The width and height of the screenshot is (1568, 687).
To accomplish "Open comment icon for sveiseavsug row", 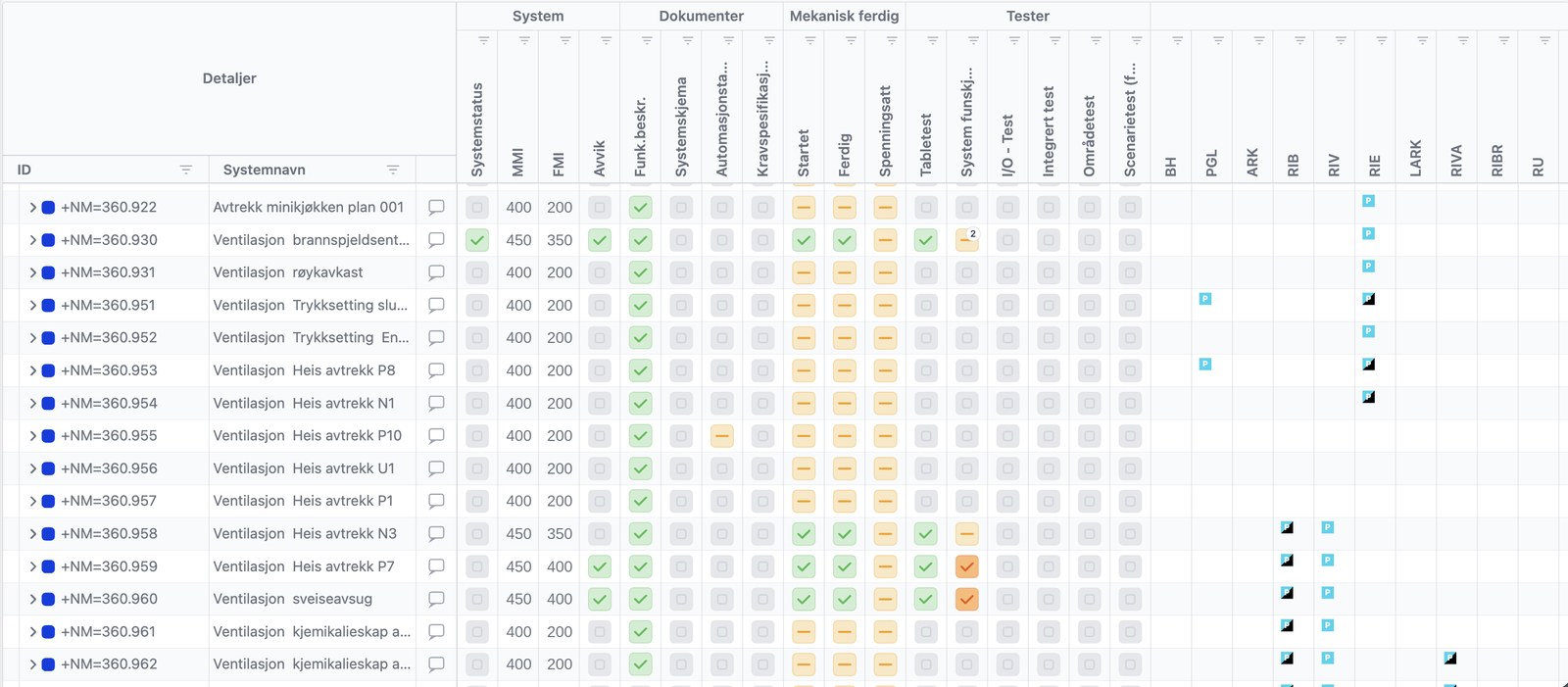I will click(436, 599).
